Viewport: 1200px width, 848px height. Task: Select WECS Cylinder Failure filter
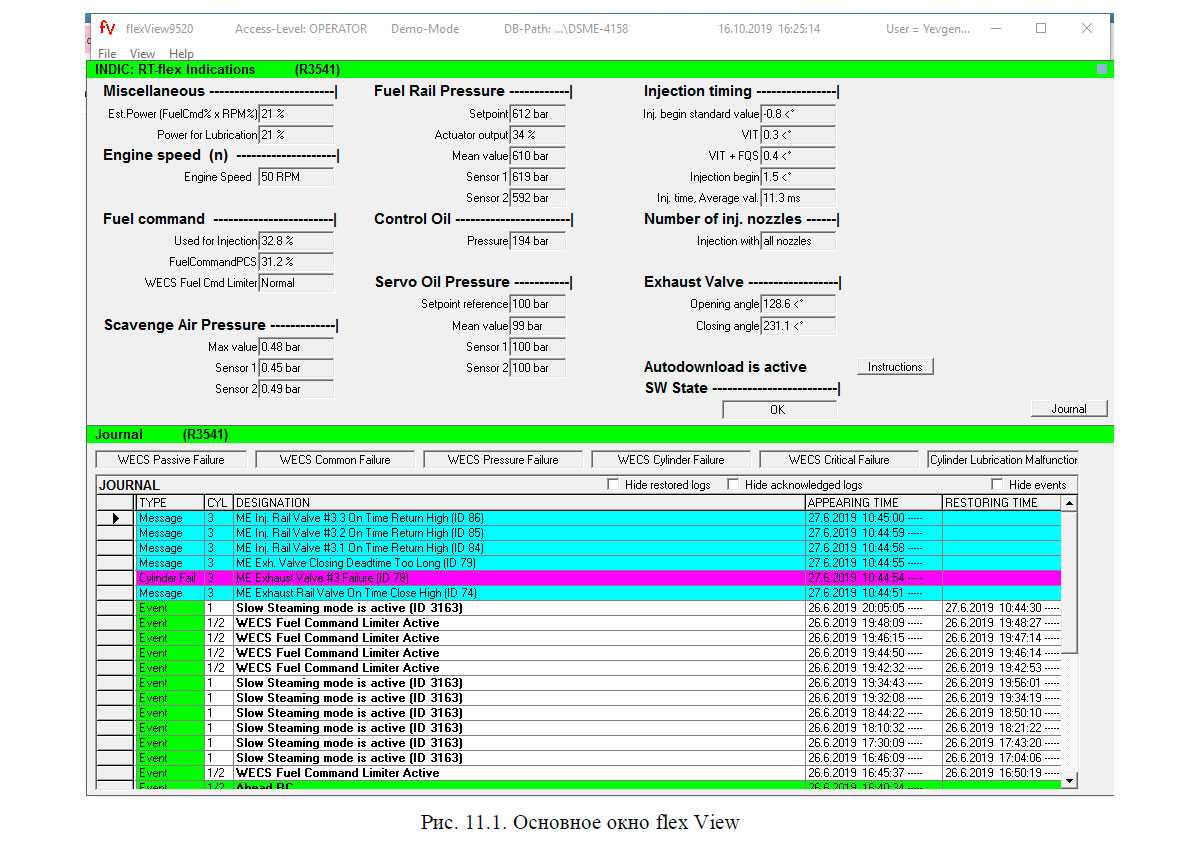[671, 460]
